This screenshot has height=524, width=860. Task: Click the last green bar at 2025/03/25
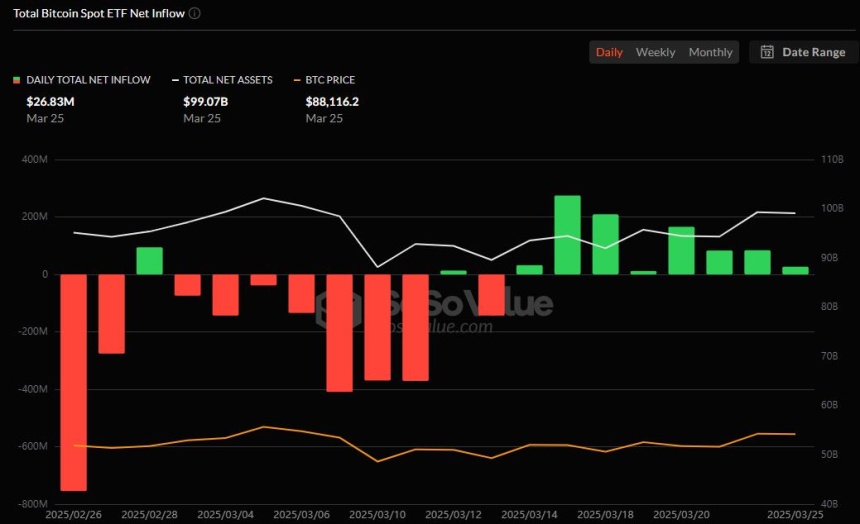[795, 270]
